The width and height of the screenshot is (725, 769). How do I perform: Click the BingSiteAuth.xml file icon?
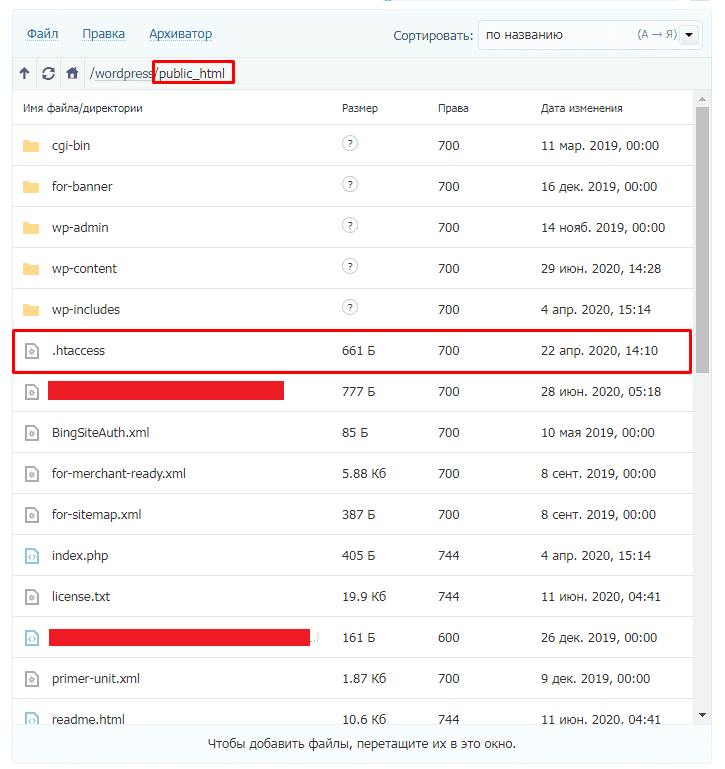coord(32,433)
